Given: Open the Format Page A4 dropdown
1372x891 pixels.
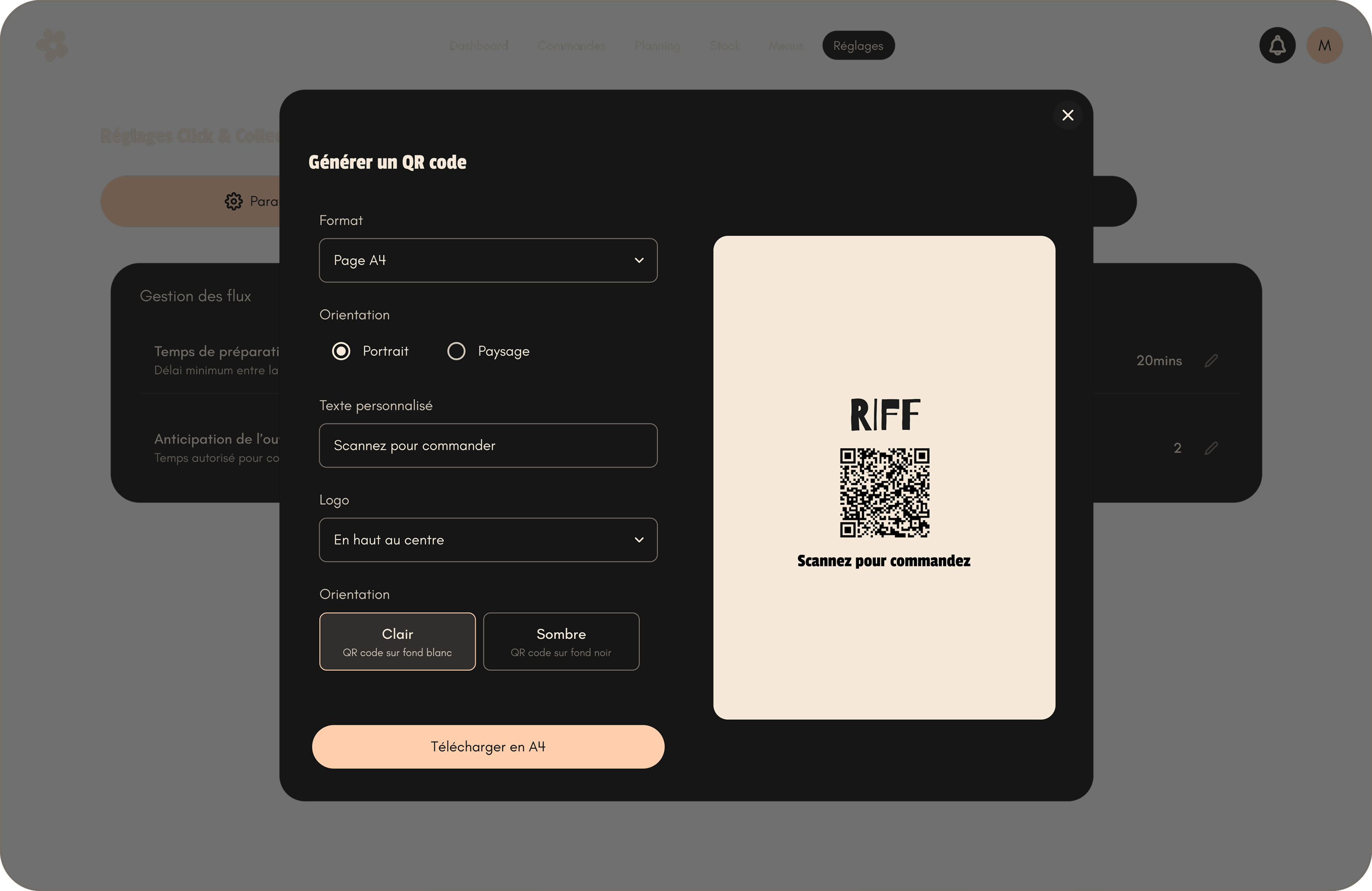Looking at the screenshot, I should [488, 260].
